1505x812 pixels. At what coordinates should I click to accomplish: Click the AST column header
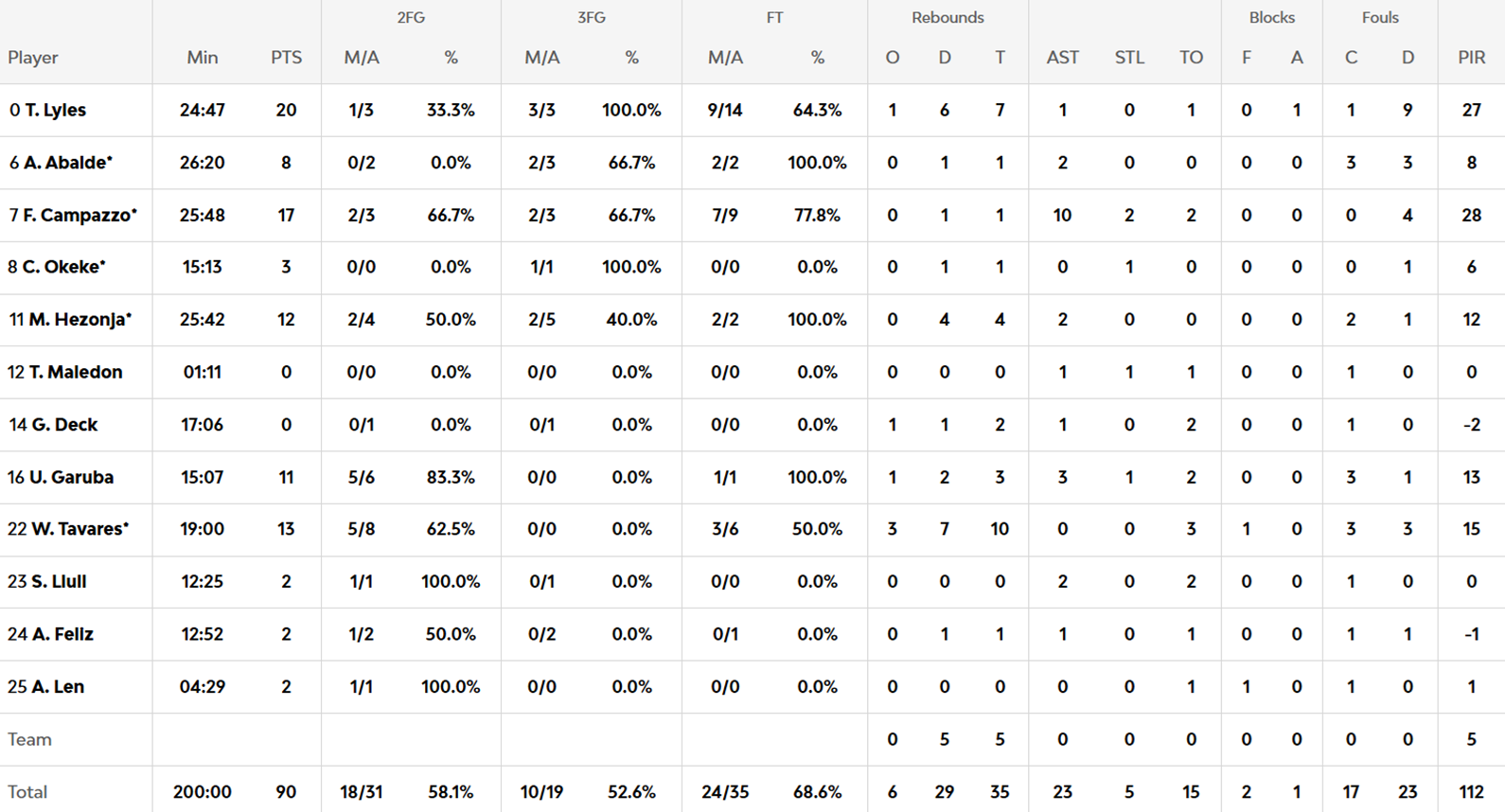tap(1062, 58)
